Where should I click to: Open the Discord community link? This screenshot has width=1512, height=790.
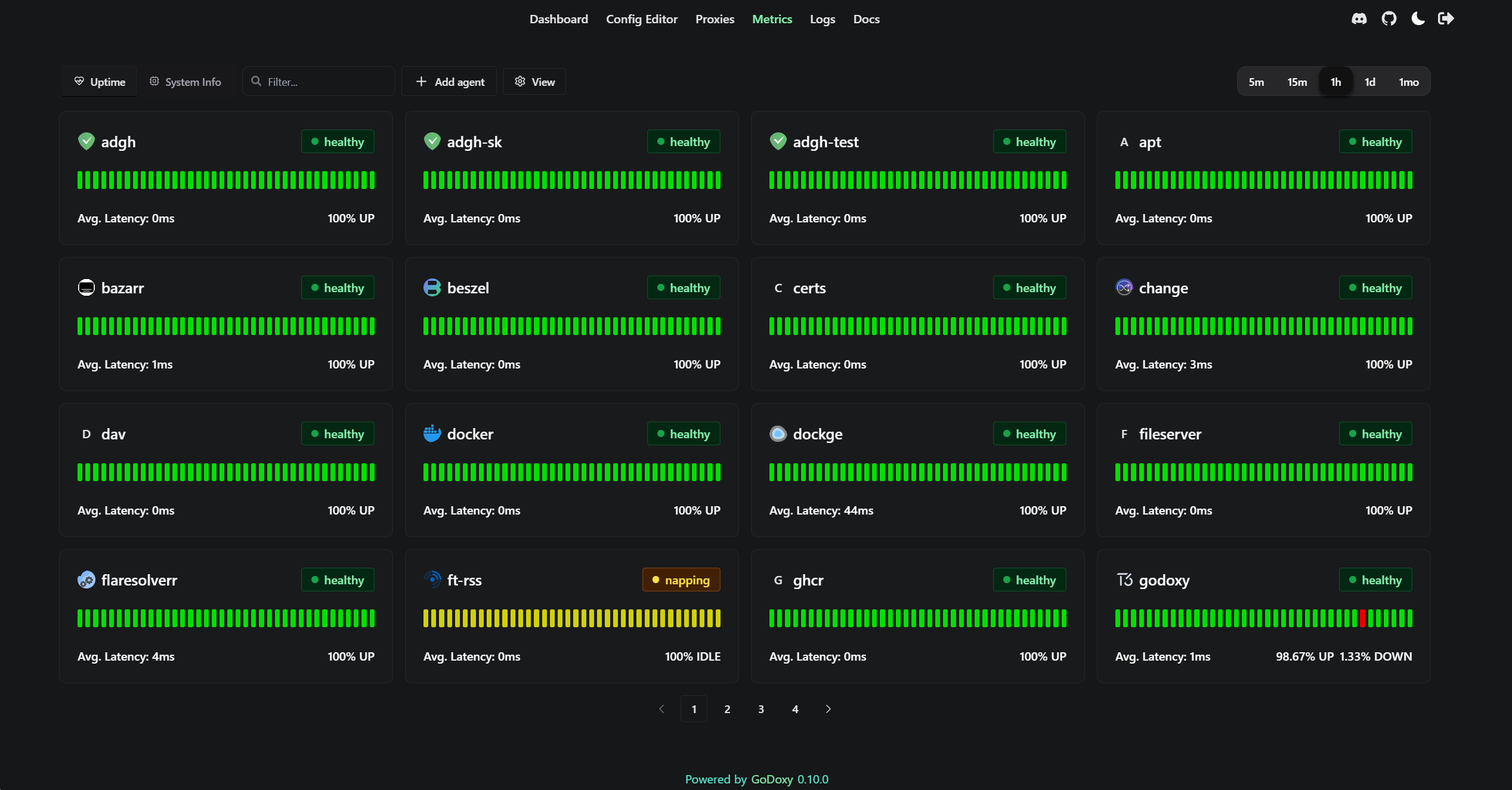(x=1359, y=18)
